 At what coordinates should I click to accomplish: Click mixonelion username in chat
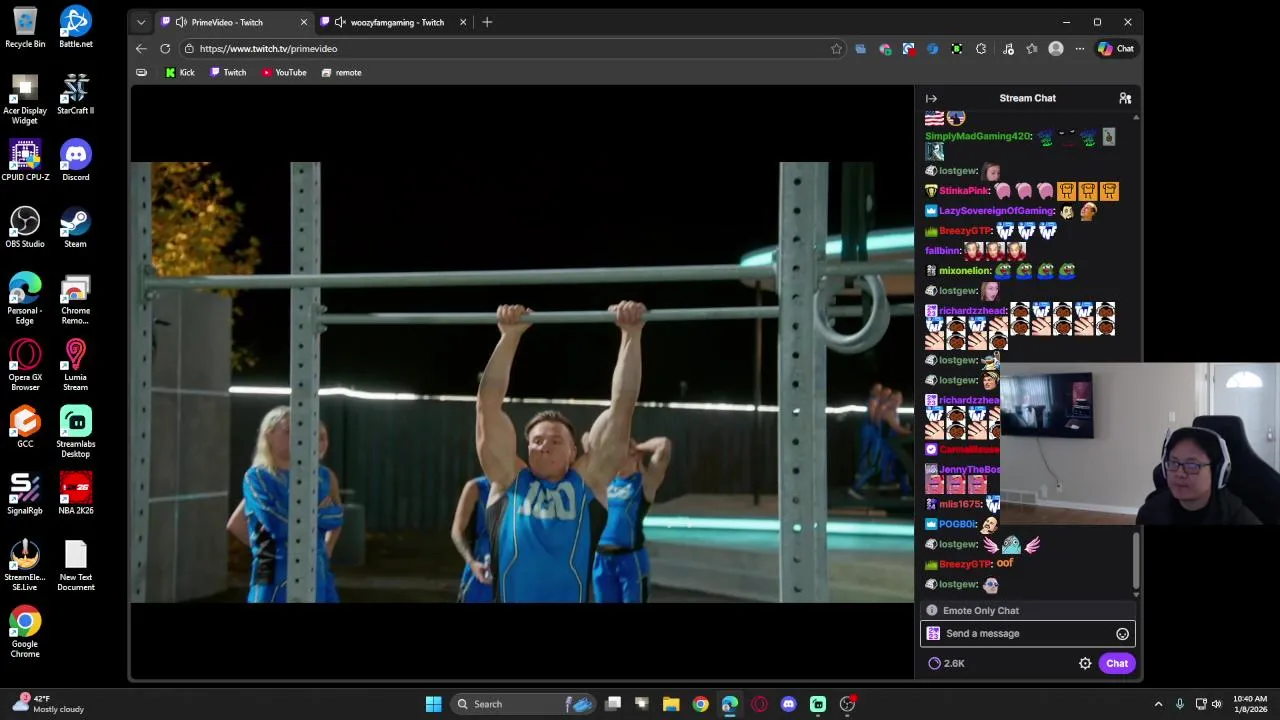(965, 271)
